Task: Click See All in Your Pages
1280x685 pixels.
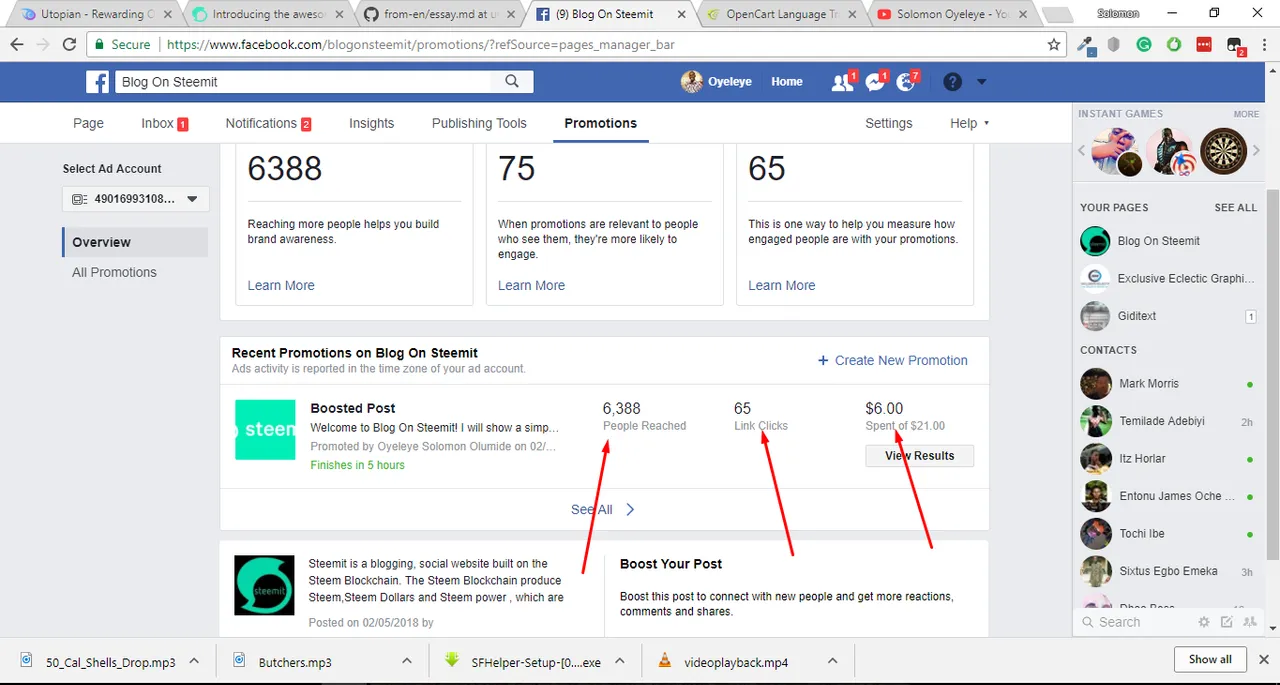Action: [x=1236, y=207]
